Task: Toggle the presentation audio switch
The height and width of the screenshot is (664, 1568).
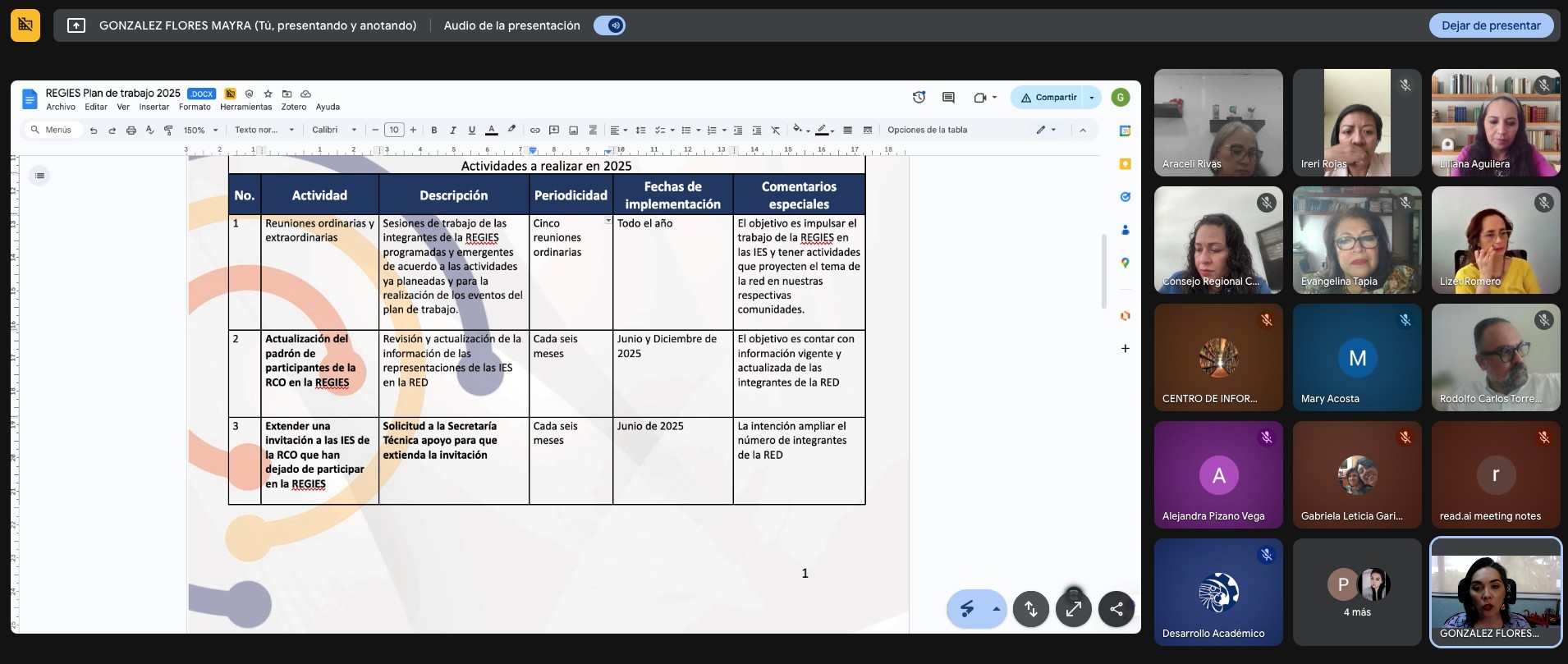Action: click(610, 25)
